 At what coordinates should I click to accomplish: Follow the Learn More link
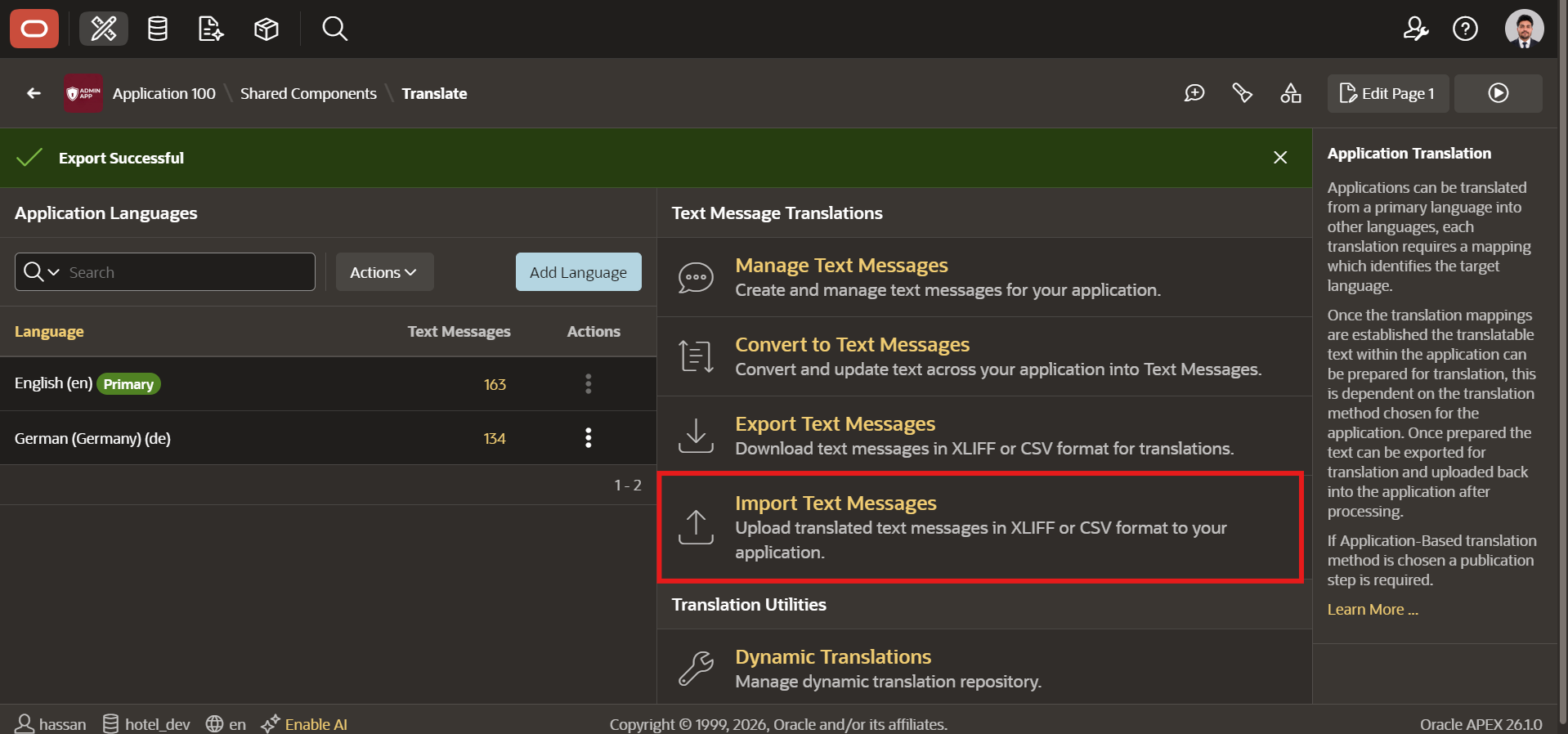coord(1373,610)
